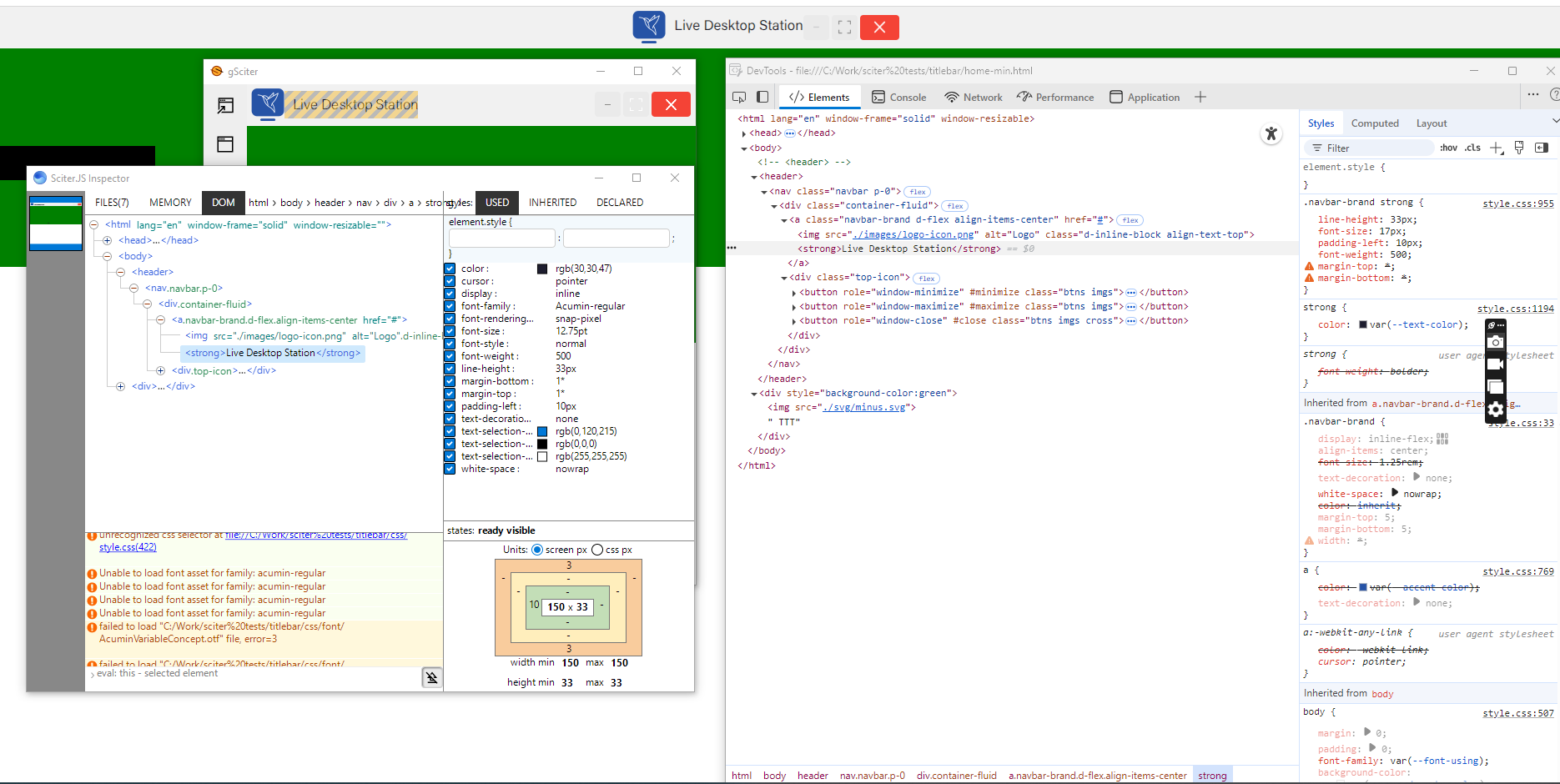The image size is (1560, 784).
Task: Toggle the line-height property checkbox
Action: click(450, 369)
